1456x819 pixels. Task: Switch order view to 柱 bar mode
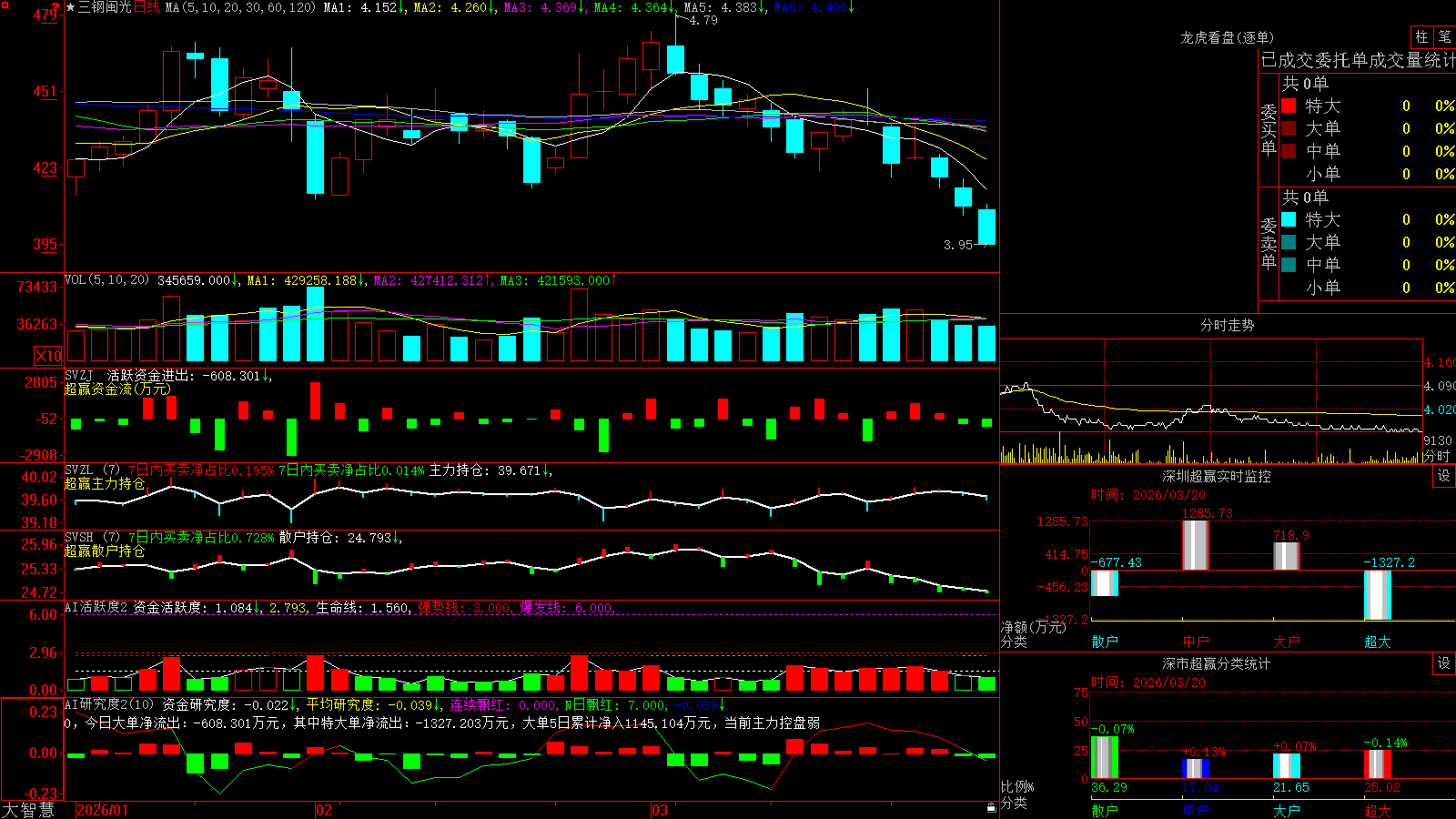tap(1421, 37)
